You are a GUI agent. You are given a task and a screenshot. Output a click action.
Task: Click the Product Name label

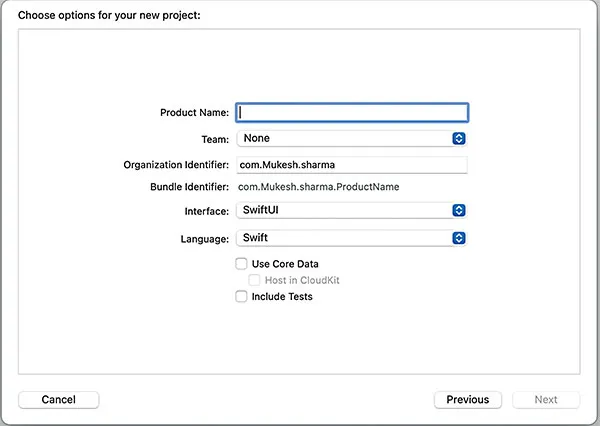[195, 113]
